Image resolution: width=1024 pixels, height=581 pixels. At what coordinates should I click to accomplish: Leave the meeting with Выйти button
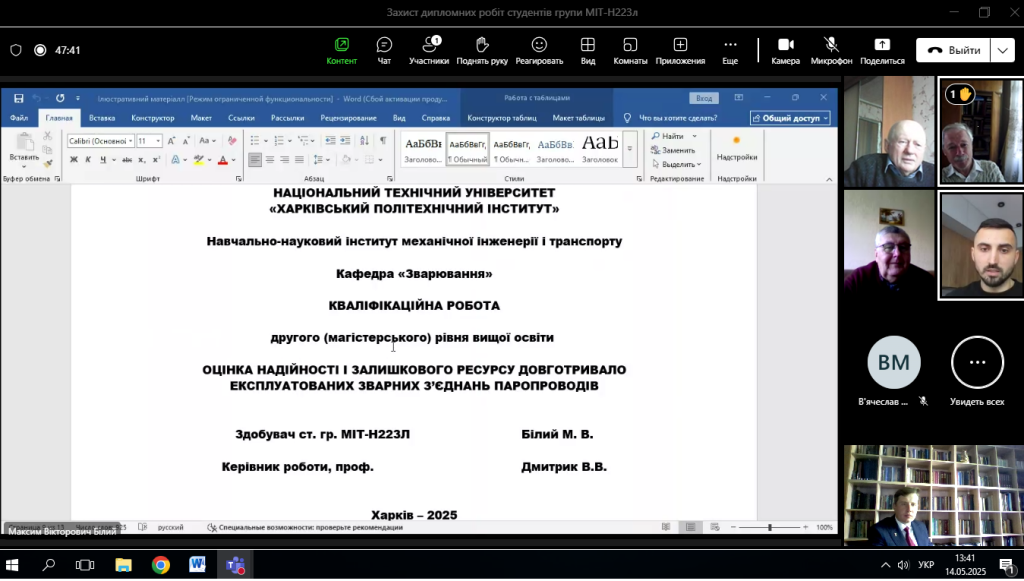pos(953,50)
